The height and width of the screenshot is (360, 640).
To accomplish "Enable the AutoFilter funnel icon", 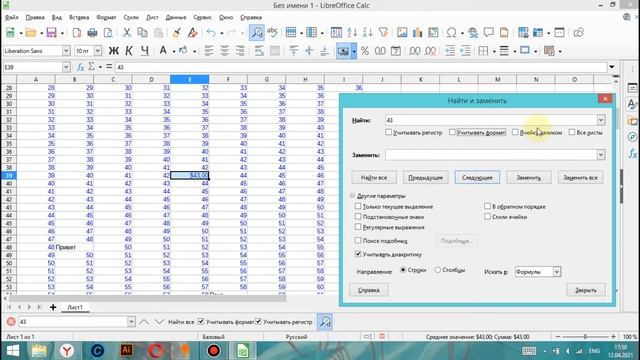I will tap(383, 33).
